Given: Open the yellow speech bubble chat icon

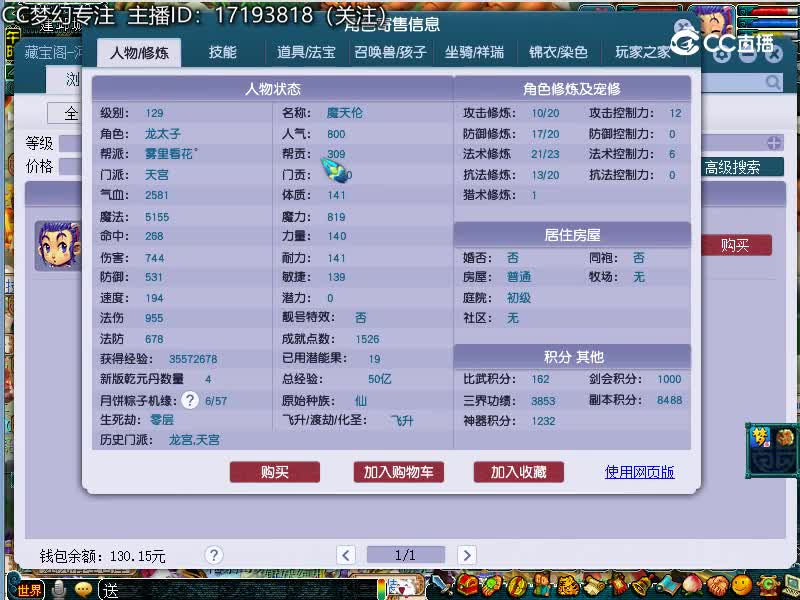Looking at the screenshot, I should click(x=83, y=590).
